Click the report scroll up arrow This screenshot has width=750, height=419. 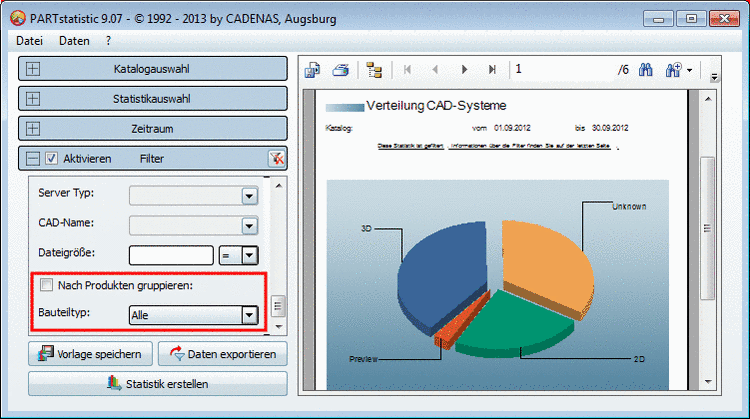708,99
